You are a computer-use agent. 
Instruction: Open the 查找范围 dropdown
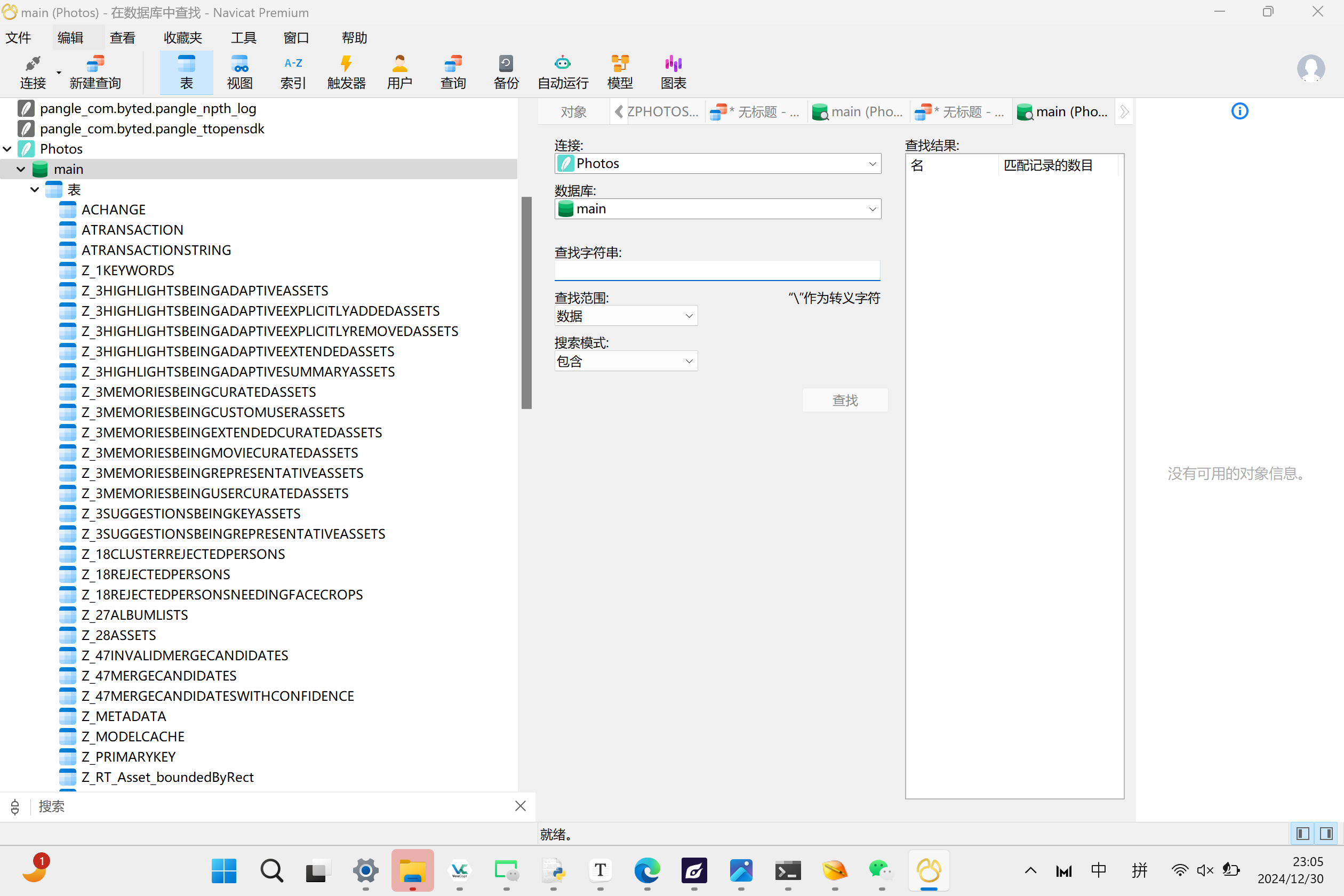tap(626, 315)
